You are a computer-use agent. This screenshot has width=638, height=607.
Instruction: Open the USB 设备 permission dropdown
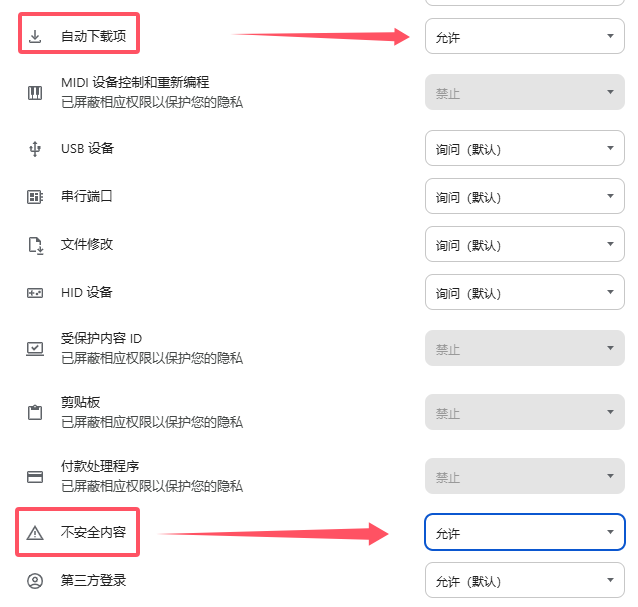(x=524, y=149)
